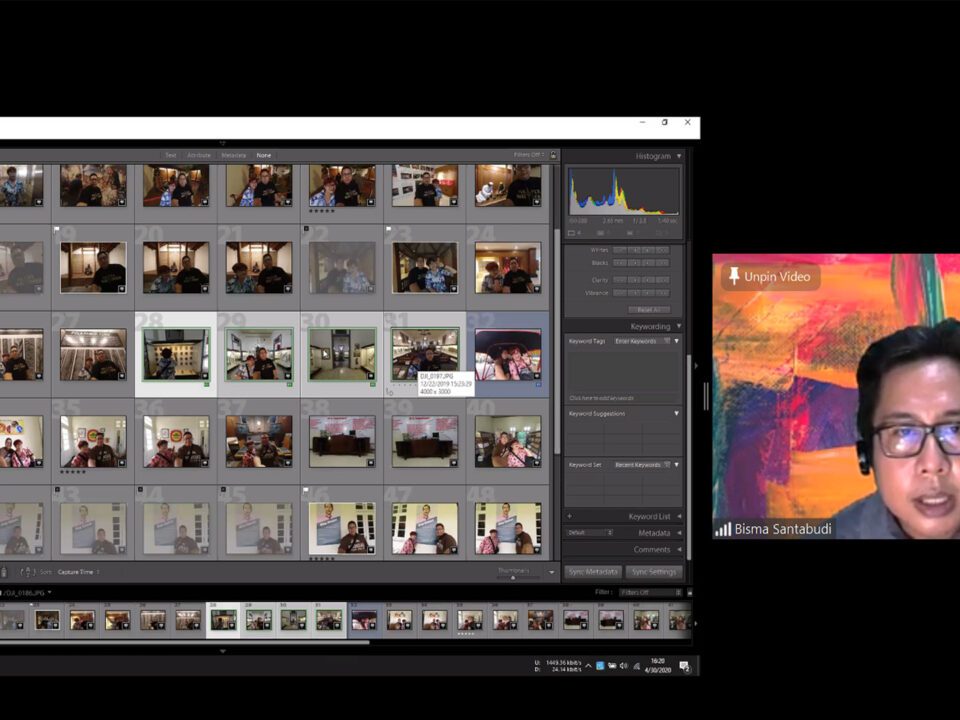Unpin the Bisma Santabudi video

pos(767,276)
